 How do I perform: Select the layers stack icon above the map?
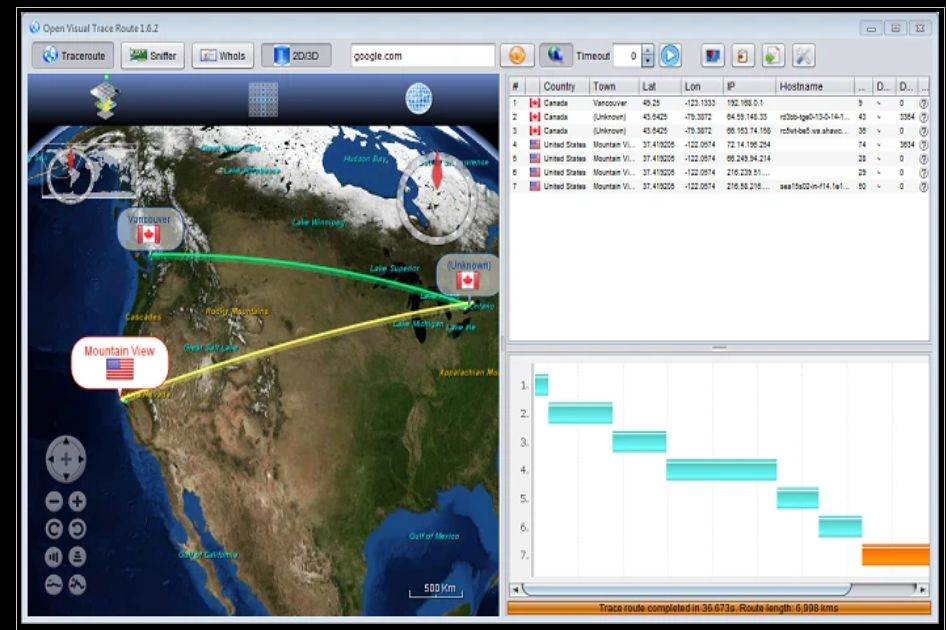point(105,98)
